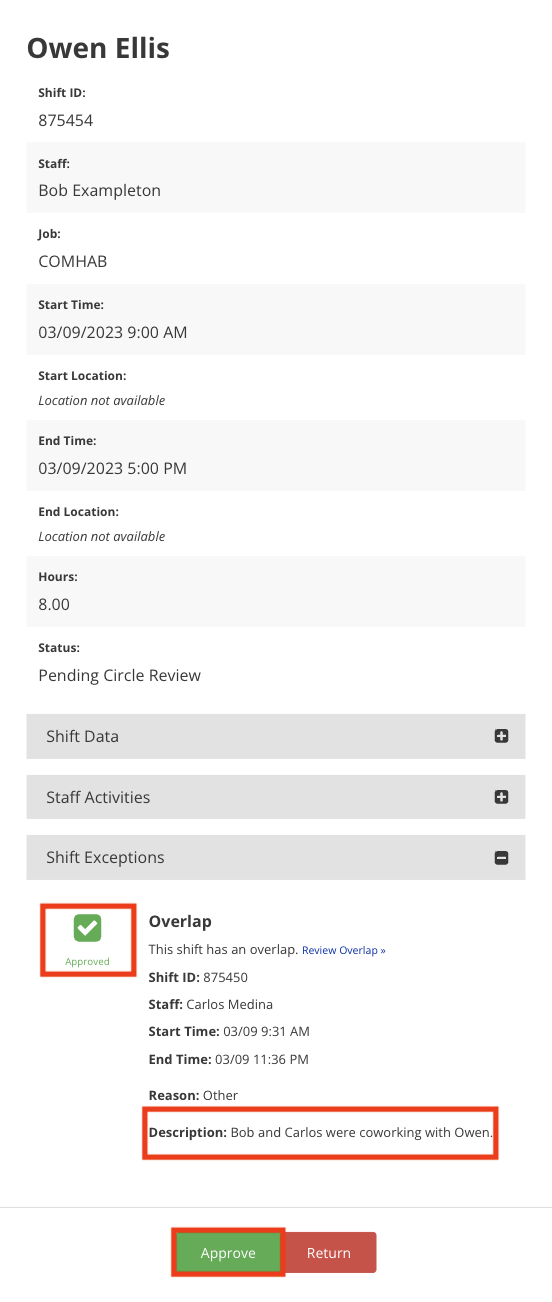Viewport: 552px width, 1302px height.
Task: Click the Overlap exception heading
Action: point(180,921)
